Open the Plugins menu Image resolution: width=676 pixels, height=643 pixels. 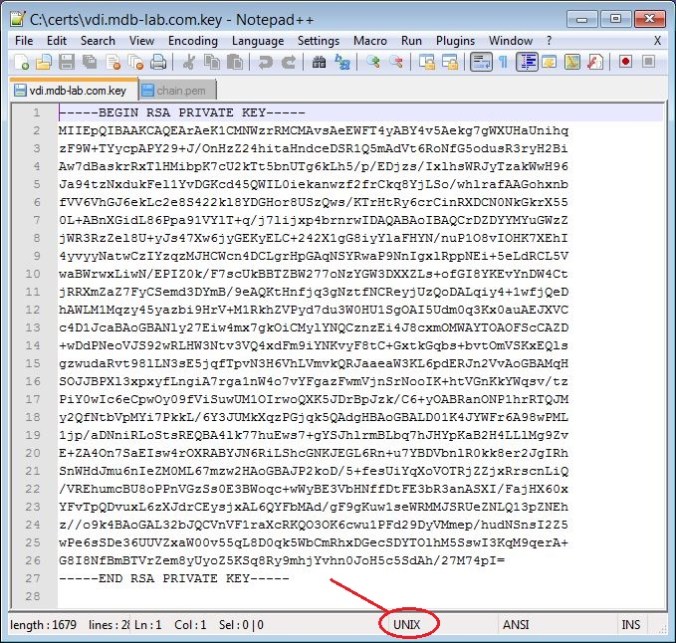[456, 40]
